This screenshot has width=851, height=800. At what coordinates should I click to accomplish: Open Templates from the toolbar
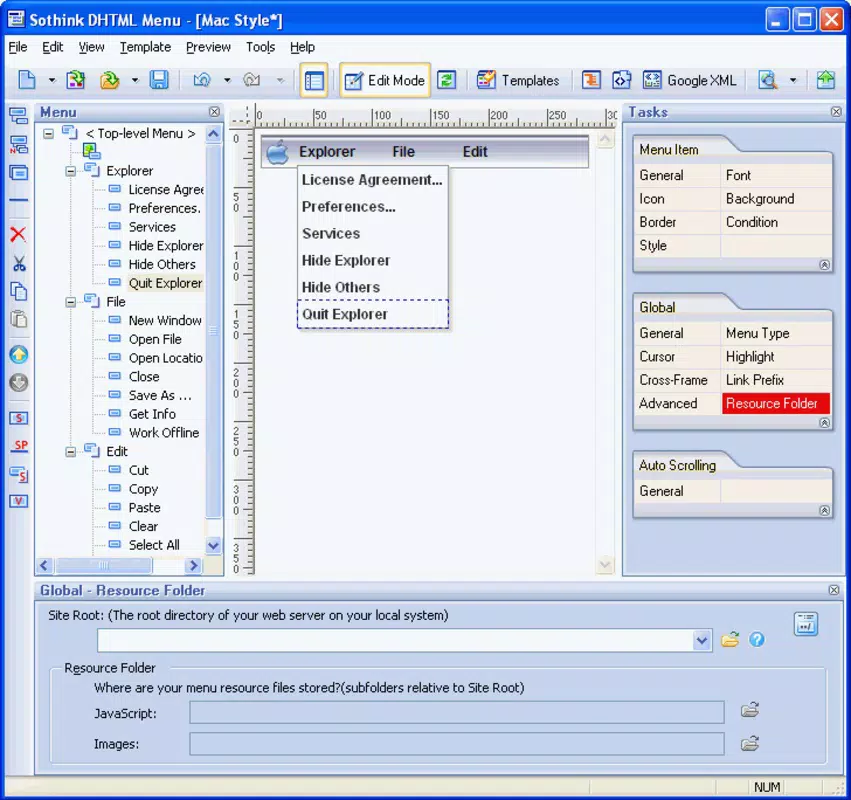(x=518, y=80)
